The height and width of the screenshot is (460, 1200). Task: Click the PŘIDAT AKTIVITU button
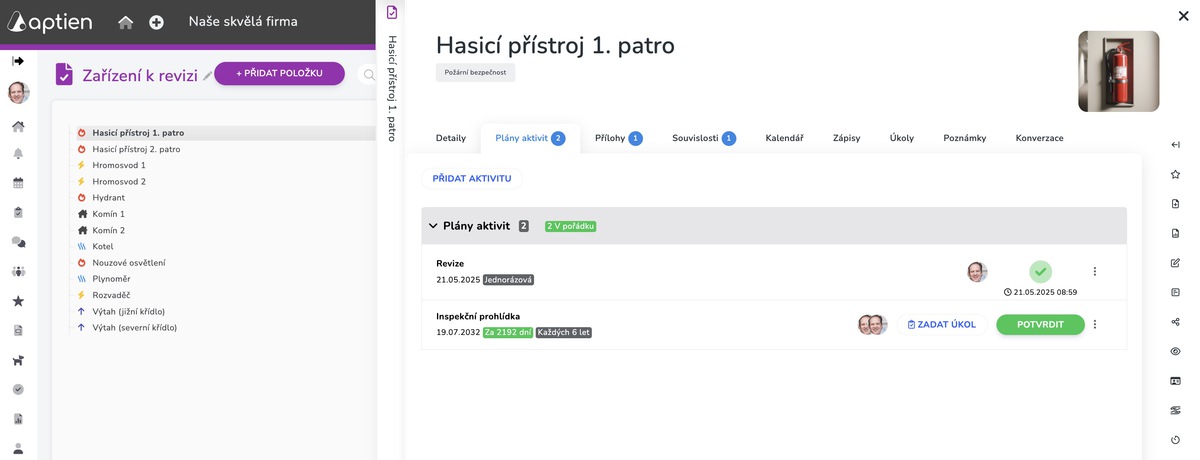[472, 178]
